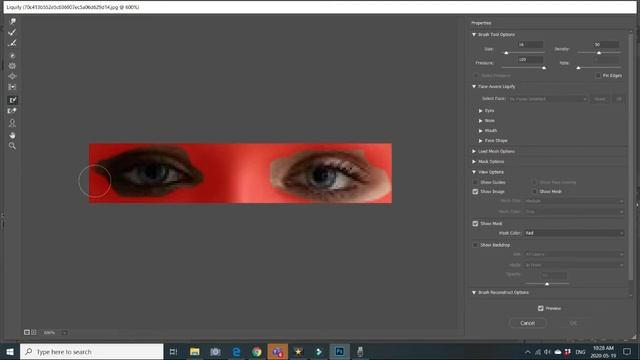The width and height of the screenshot is (640, 360).
Task: Click the brush Size slider
Action: click(x=523, y=53)
